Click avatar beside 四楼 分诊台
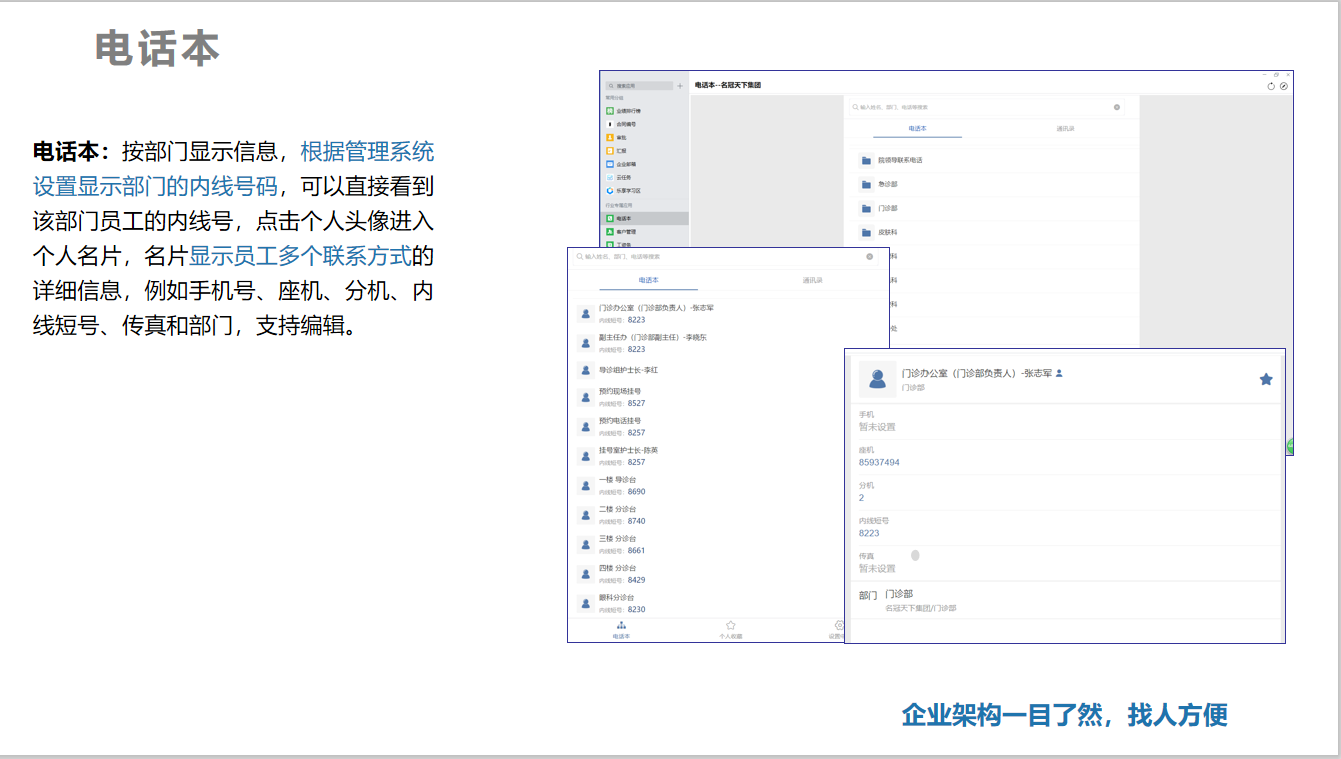 click(x=586, y=574)
